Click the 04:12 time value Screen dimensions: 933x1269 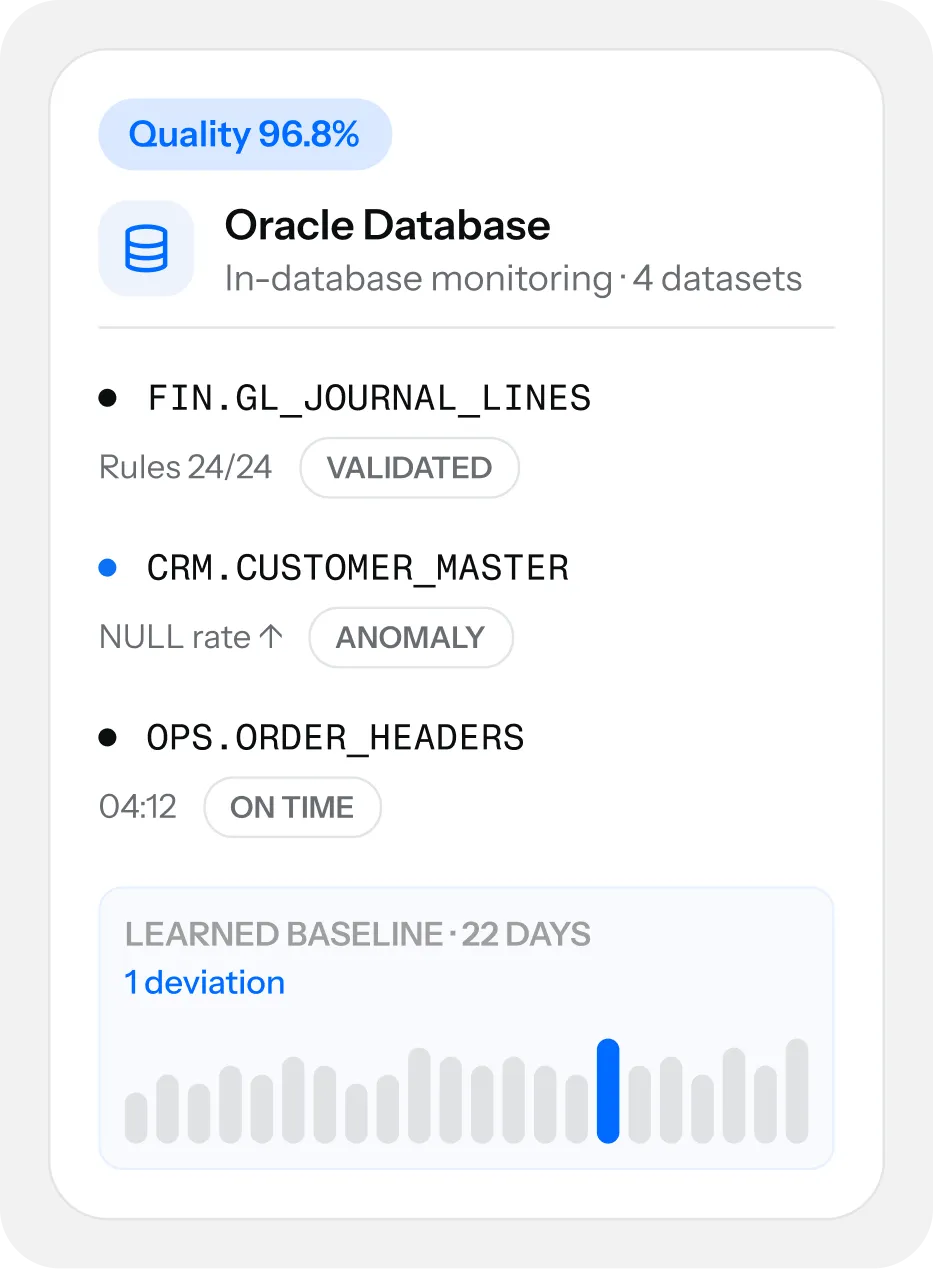click(x=138, y=808)
